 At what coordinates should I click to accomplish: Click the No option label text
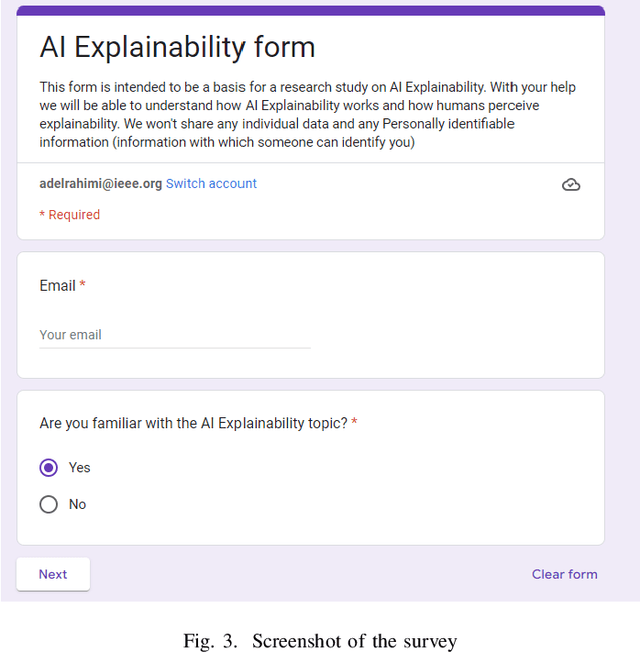pos(78,505)
